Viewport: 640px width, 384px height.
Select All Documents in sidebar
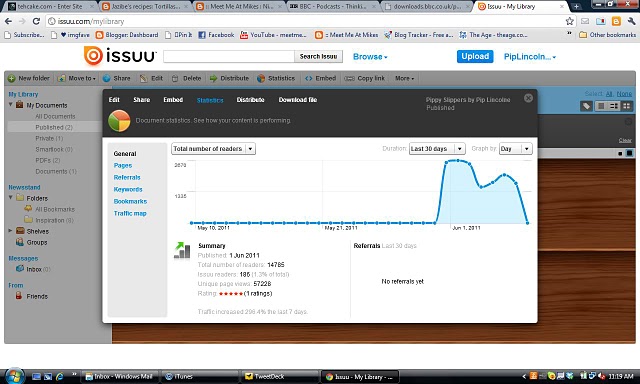[55, 116]
